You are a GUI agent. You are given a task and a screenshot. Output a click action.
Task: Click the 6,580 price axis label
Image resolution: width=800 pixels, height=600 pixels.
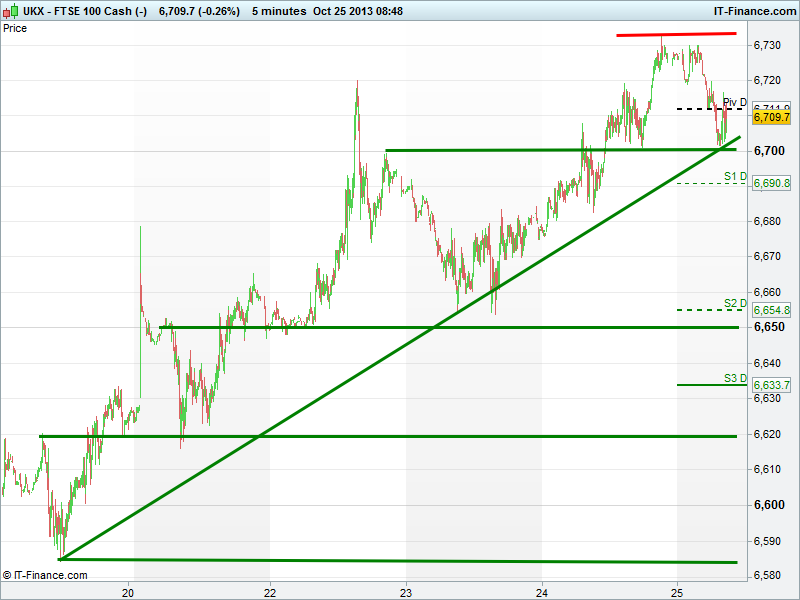[767, 576]
